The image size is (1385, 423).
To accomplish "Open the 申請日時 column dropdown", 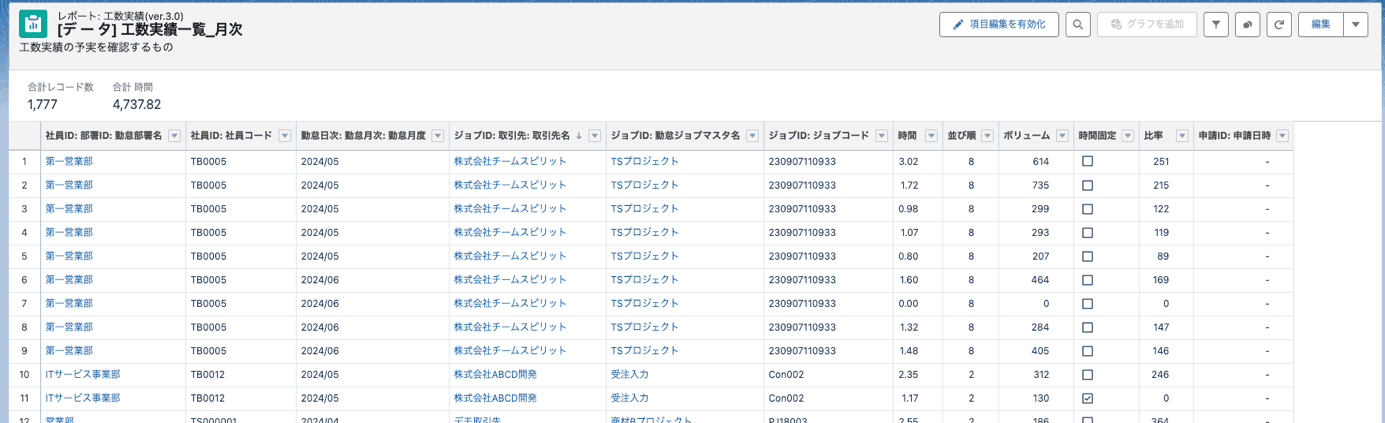I will 1282,136.
